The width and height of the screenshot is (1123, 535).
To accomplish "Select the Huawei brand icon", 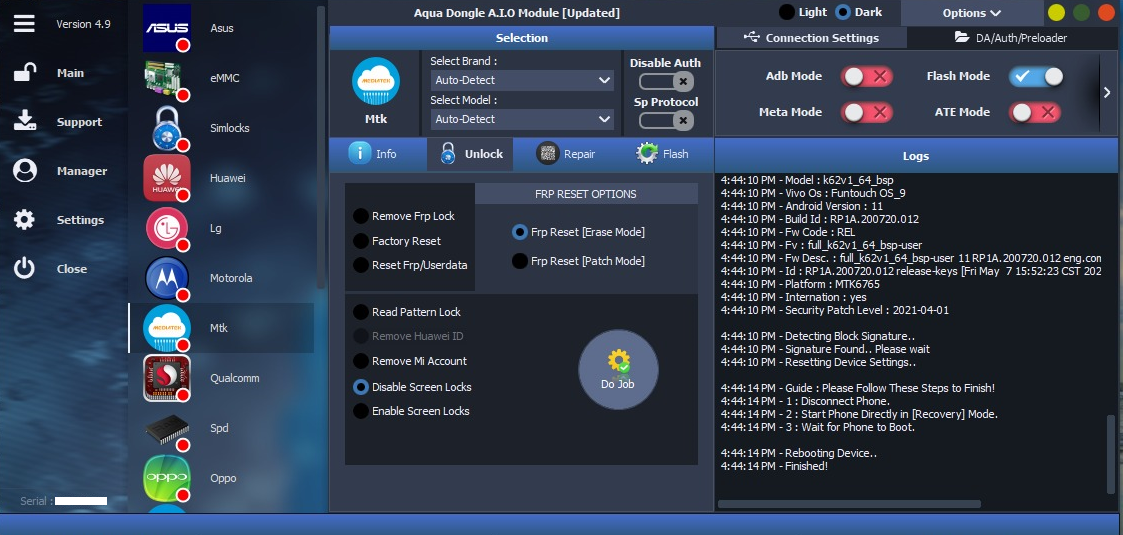I will pyautogui.click(x=167, y=178).
